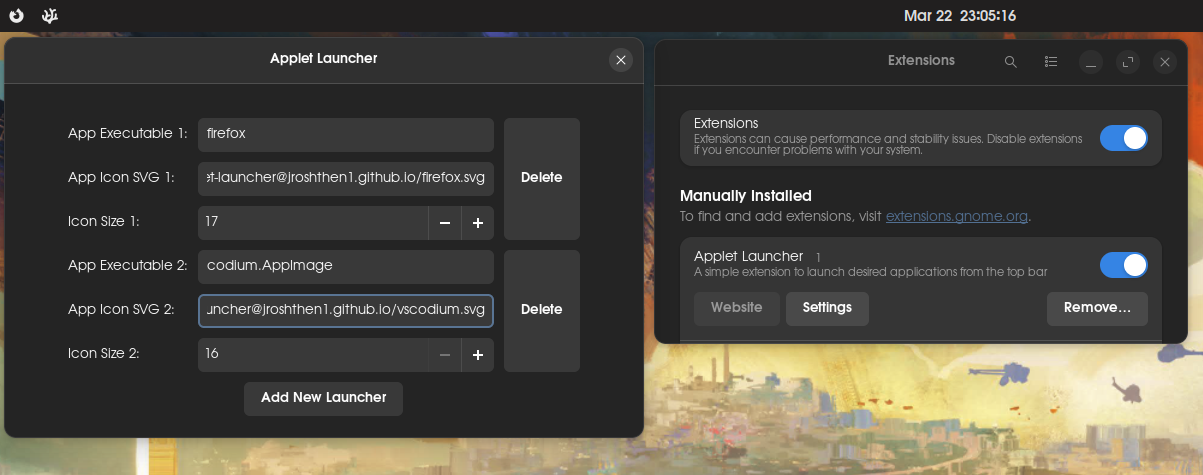Open the Extensions window menu icon
This screenshot has height=475, width=1203.
tap(1051, 62)
